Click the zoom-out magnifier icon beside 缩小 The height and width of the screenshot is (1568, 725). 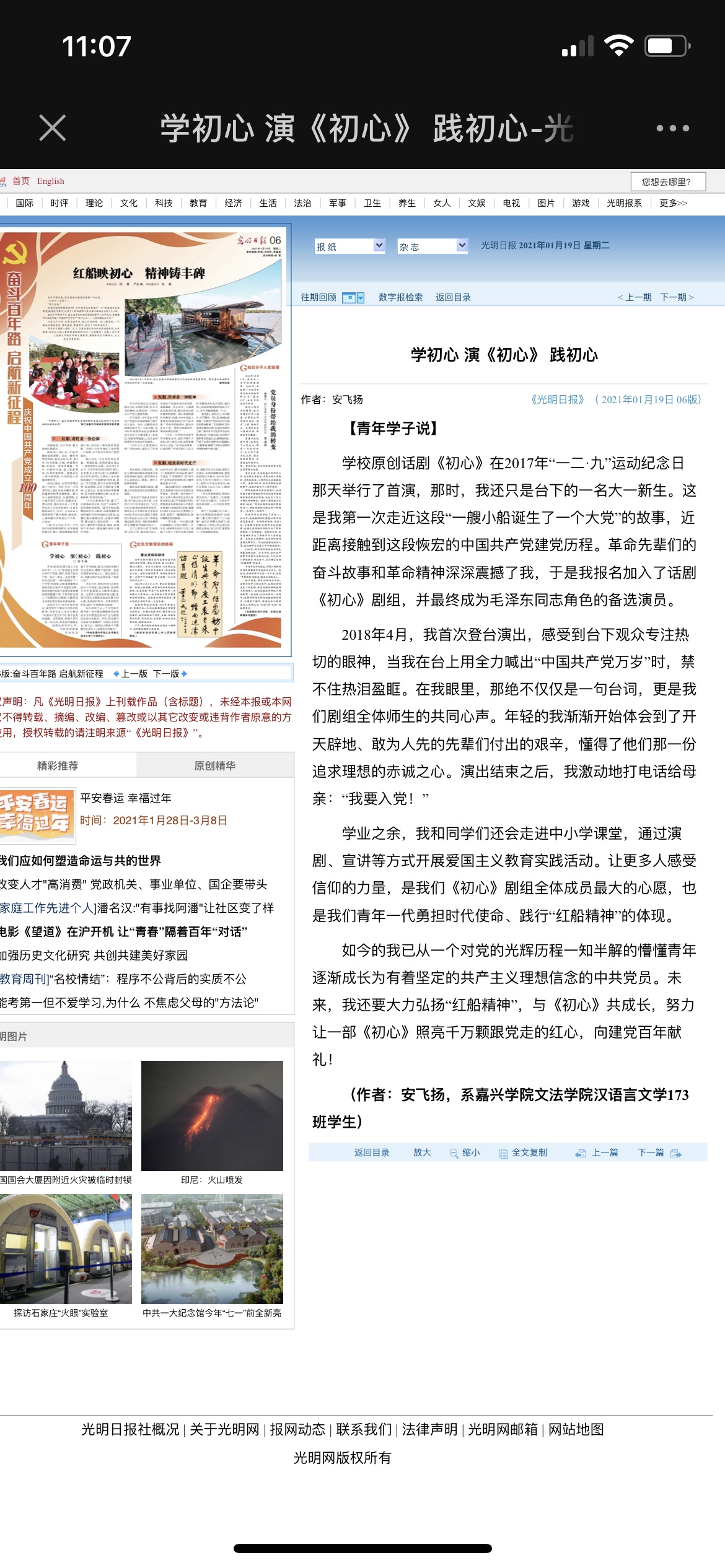[454, 1153]
